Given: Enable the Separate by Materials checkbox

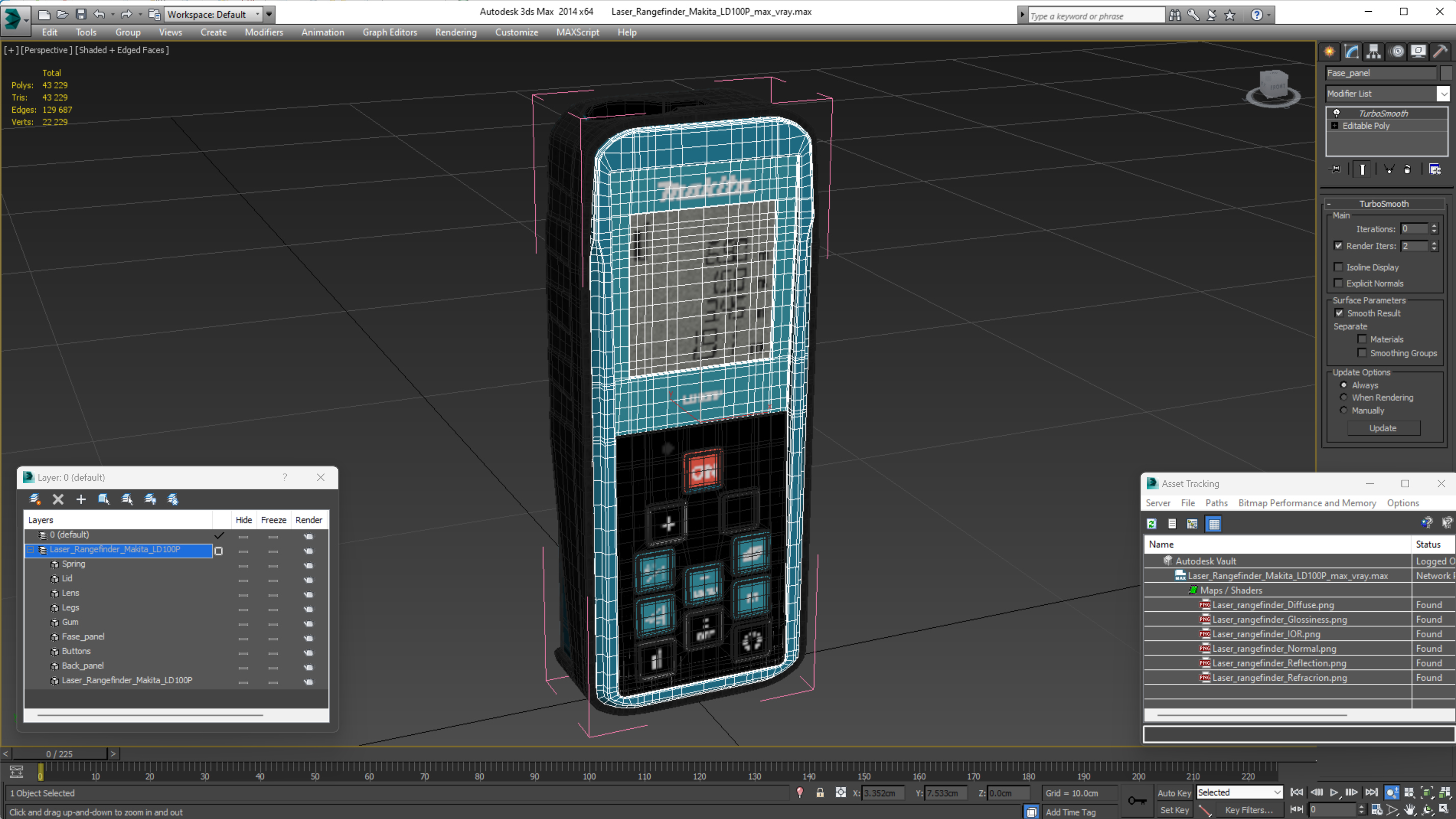Looking at the screenshot, I should [1362, 339].
